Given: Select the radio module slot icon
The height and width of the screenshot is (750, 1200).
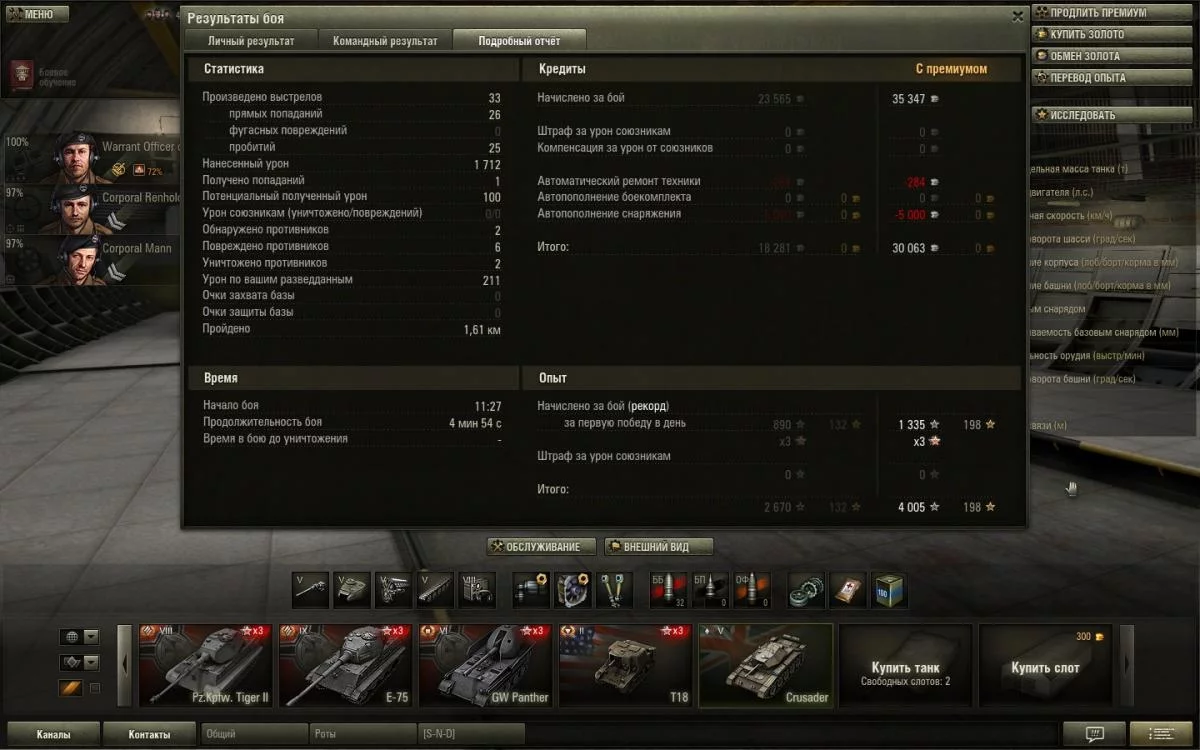Looking at the screenshot, I should coord(477,590).
